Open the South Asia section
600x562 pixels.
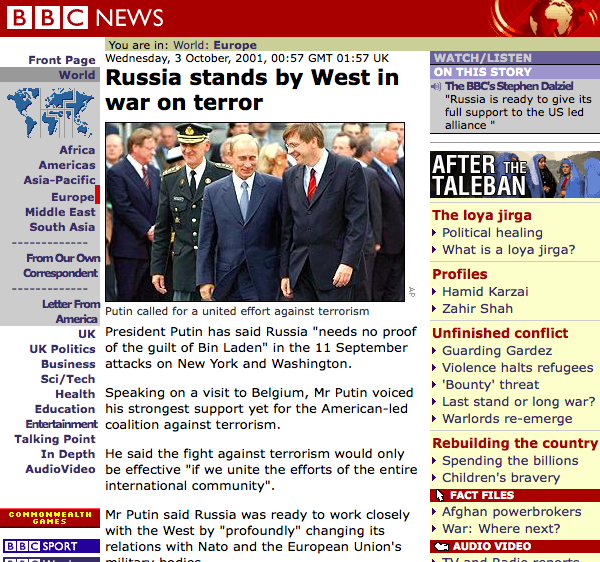point(62,227)
